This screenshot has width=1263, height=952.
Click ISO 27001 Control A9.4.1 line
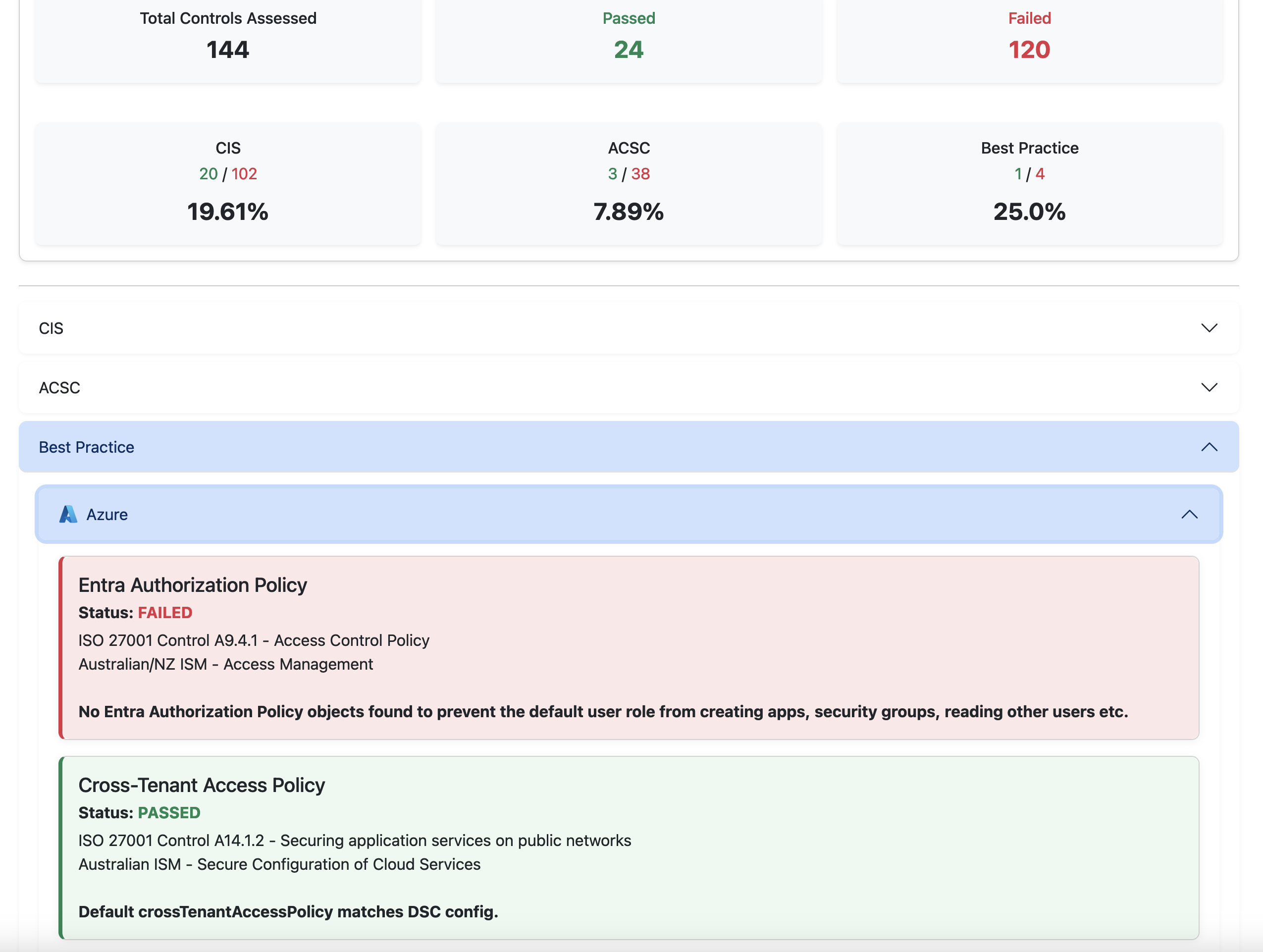254,640
